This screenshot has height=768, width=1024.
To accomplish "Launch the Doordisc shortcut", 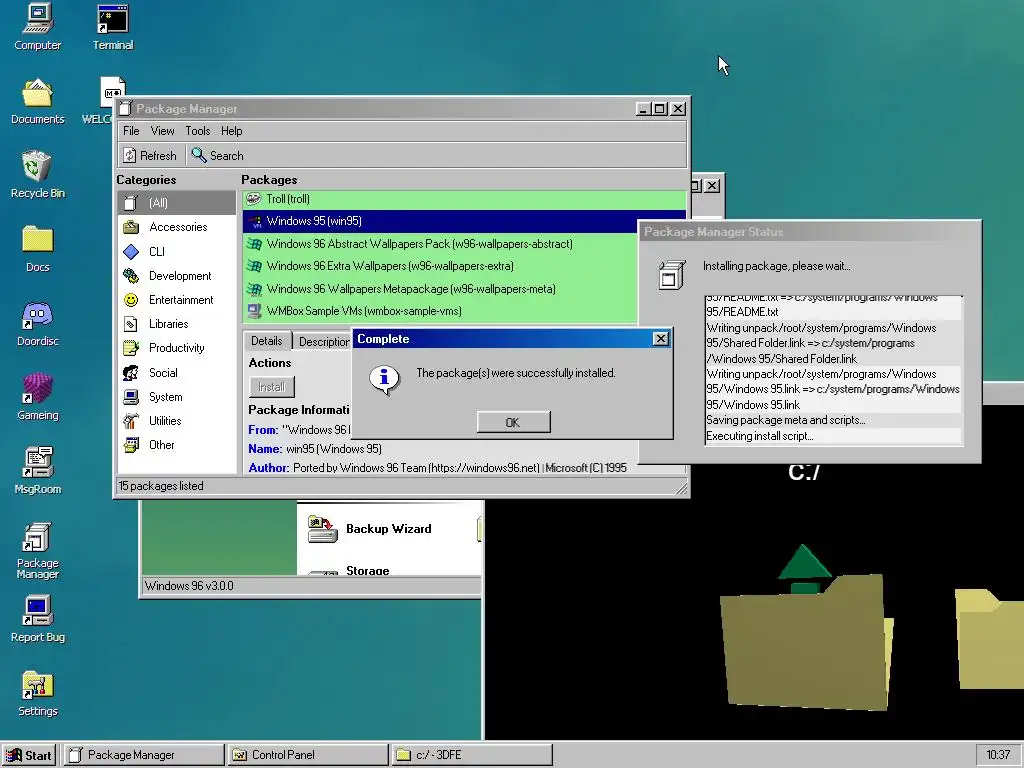I will coord(37,324).
